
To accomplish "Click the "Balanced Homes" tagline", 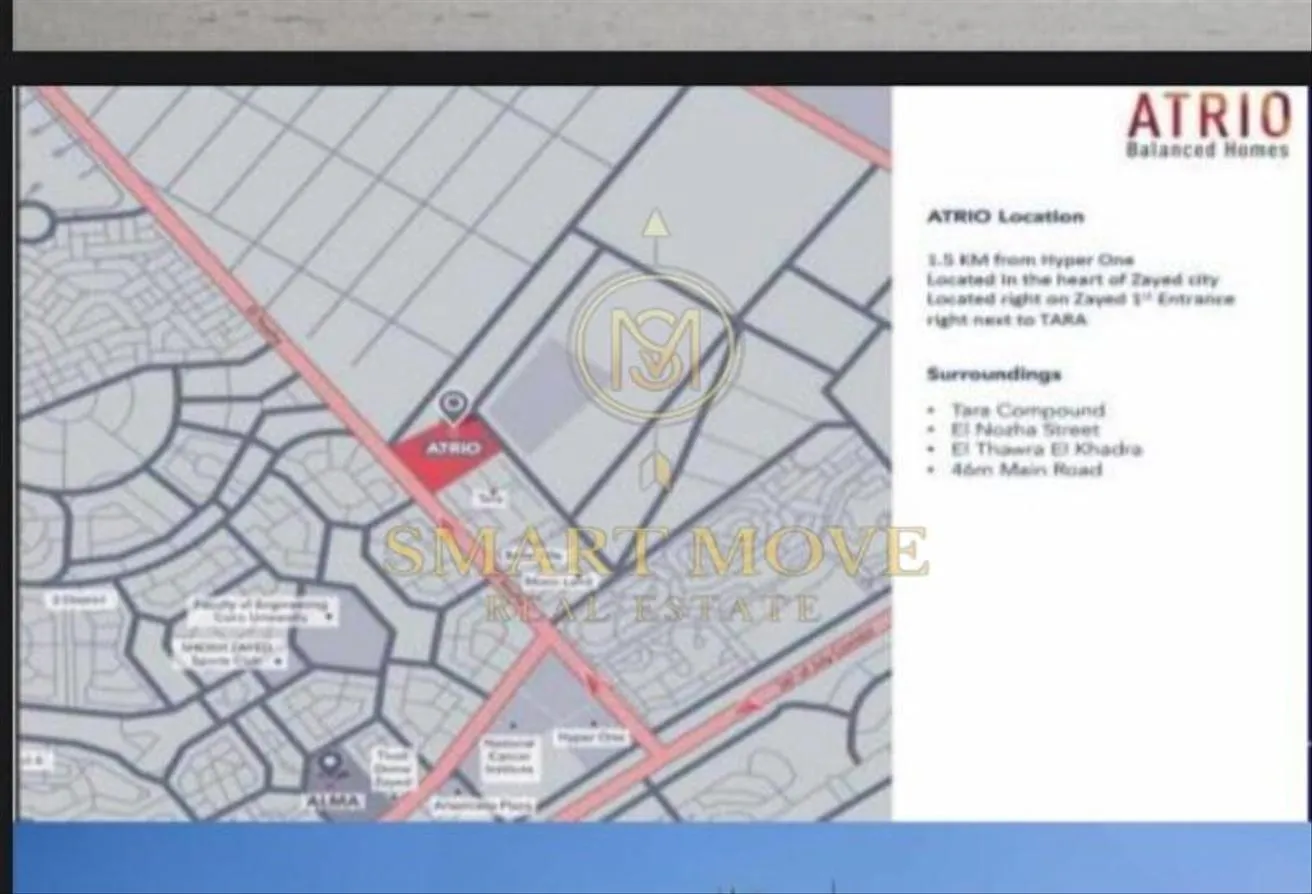I will [1207, 150].
